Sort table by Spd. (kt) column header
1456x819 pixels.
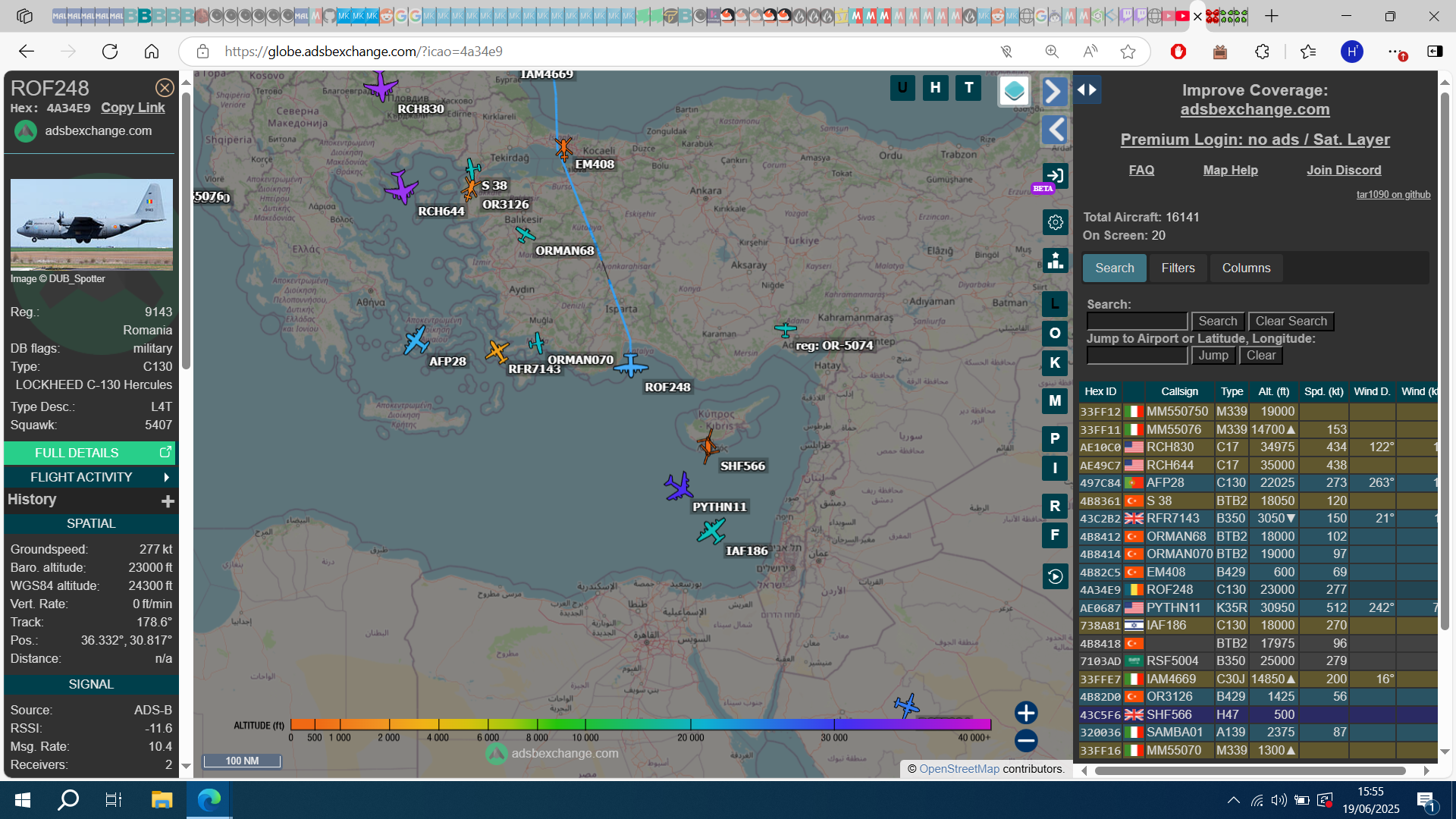[x=1323, y=392]
